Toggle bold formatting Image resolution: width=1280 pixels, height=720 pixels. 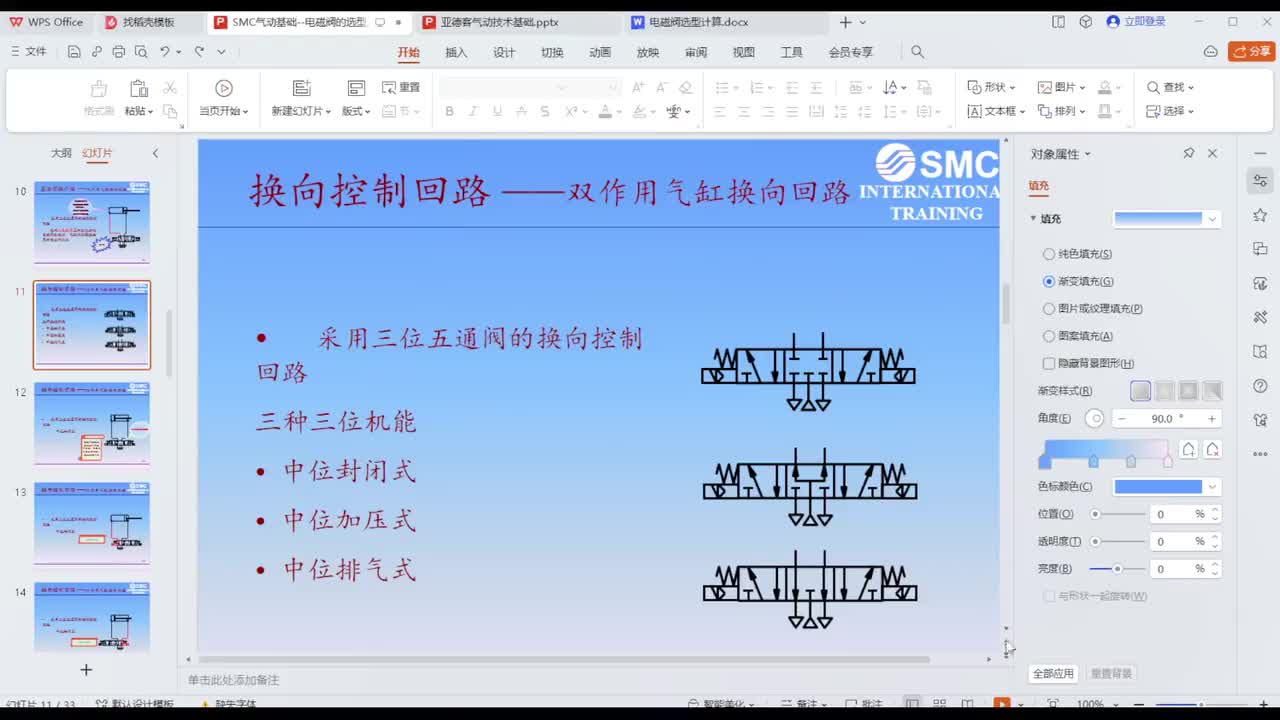click(x=449, y=111)
